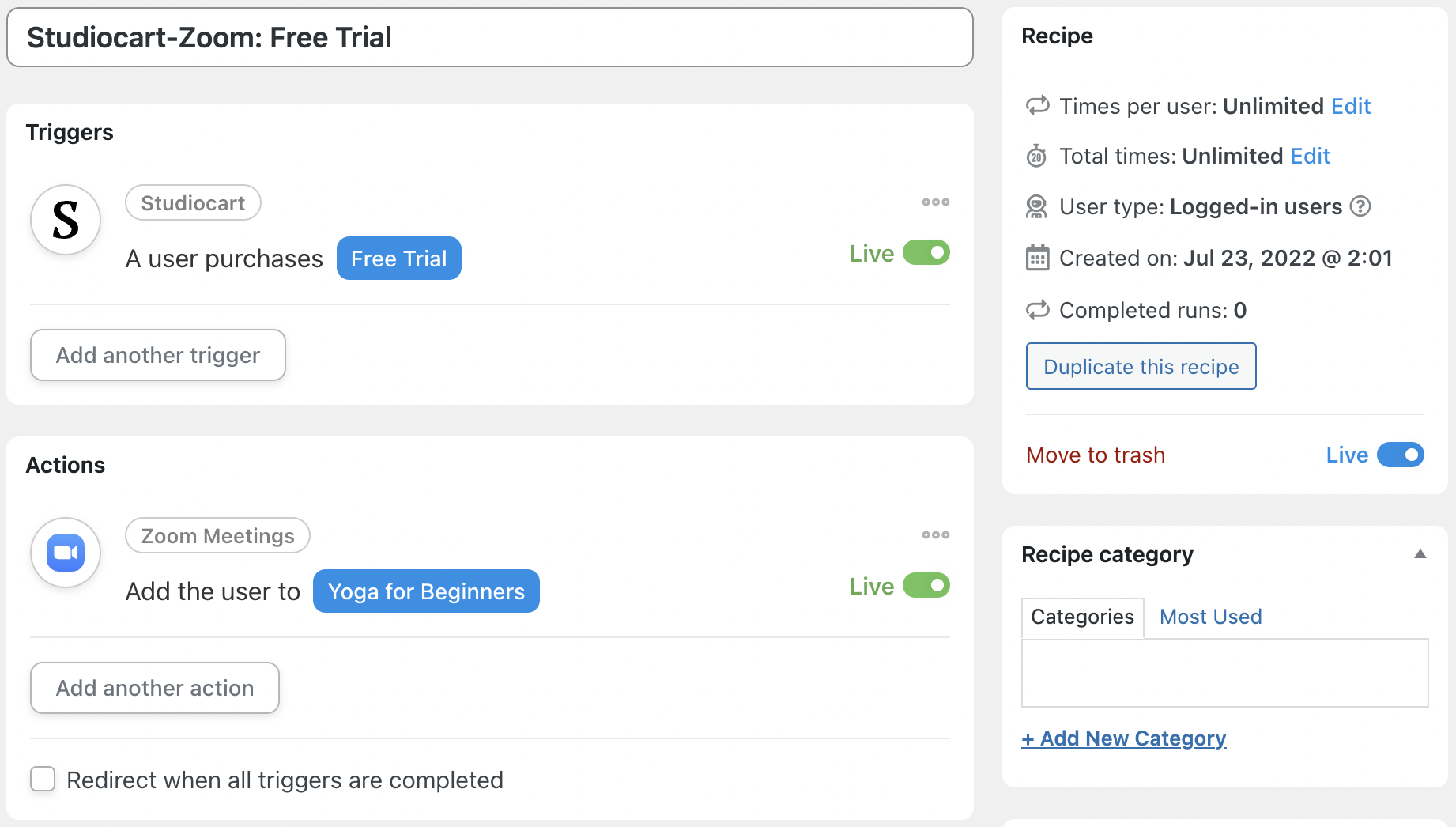Click Add another trigger button
This screenshot has height=827, width=1456.
click(x=158, y=355)
